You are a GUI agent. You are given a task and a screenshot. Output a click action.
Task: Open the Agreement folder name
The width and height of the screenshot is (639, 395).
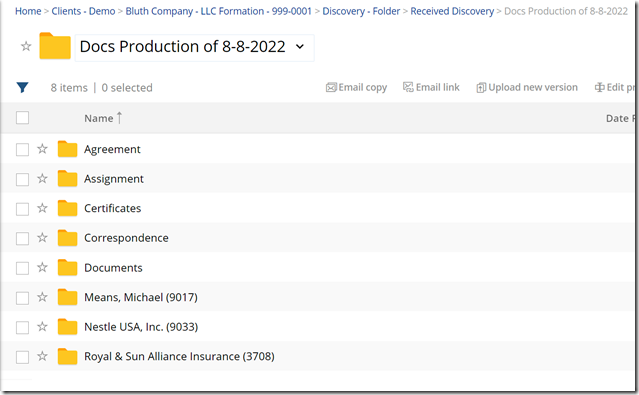(x=112, y=149)
